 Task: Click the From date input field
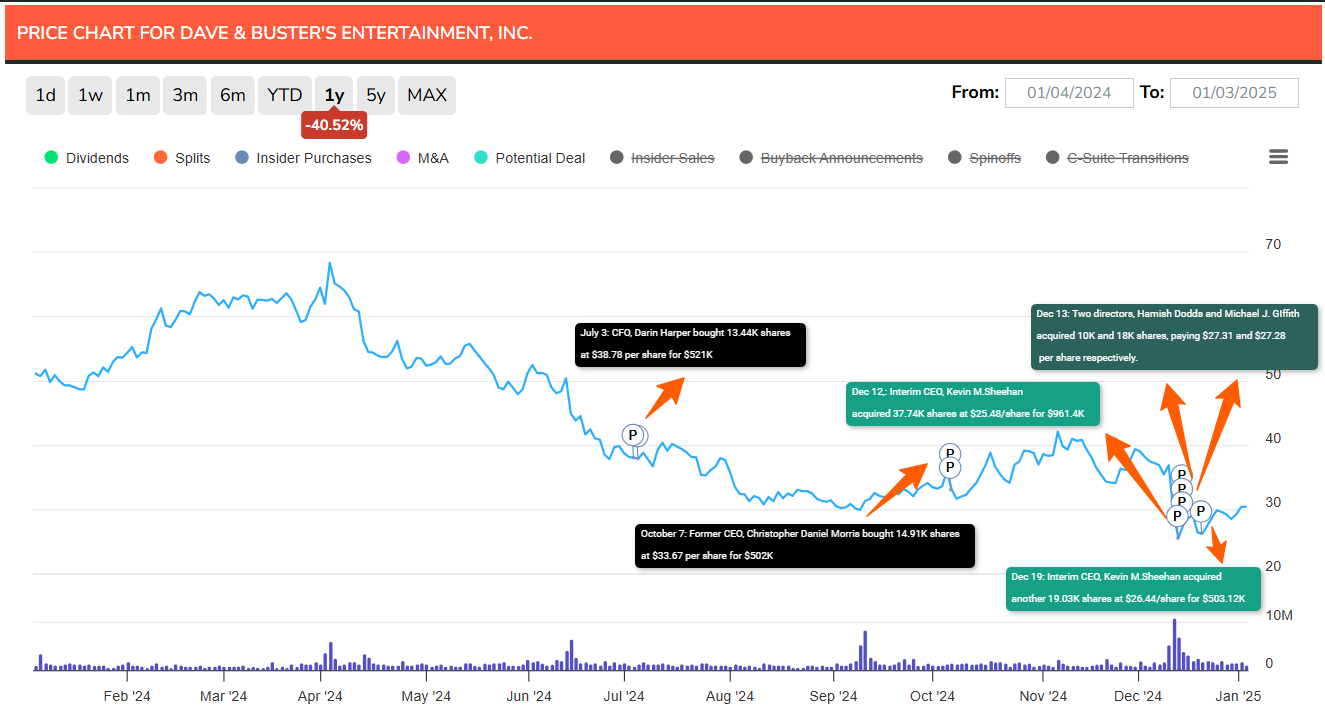[x=1069, y=93]
